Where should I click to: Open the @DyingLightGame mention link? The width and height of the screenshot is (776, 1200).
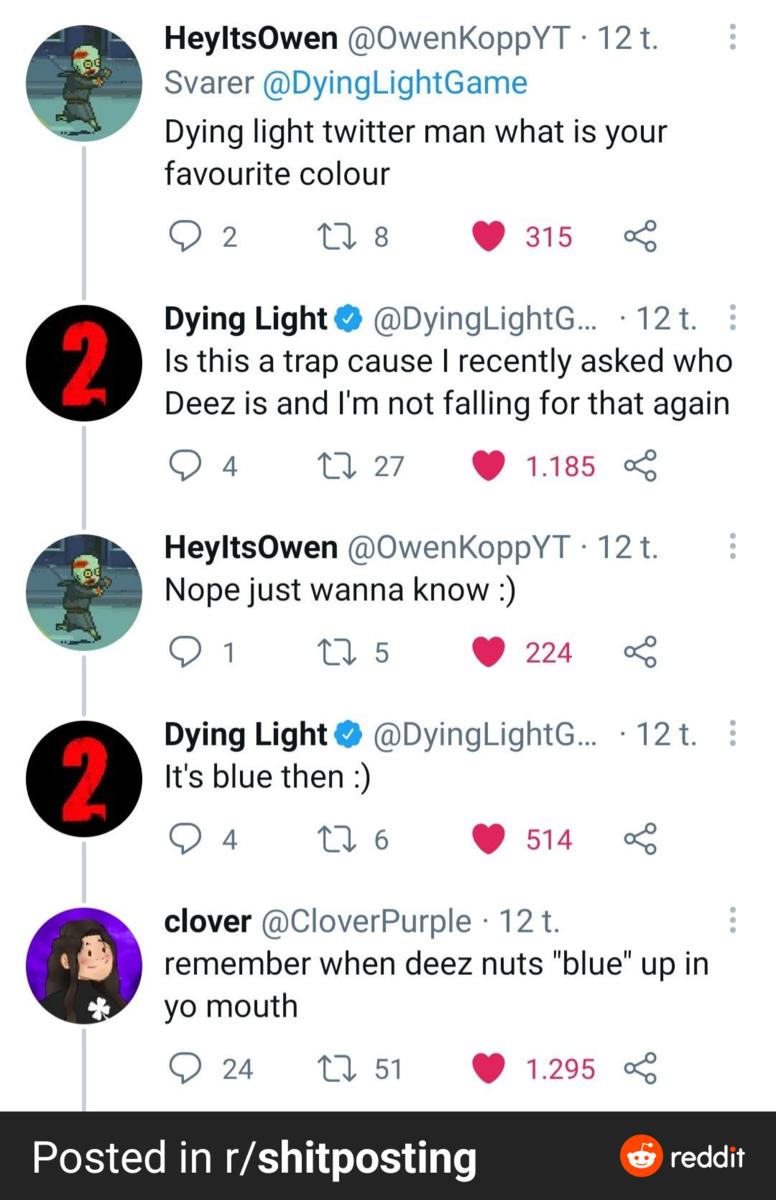point(394,83)
